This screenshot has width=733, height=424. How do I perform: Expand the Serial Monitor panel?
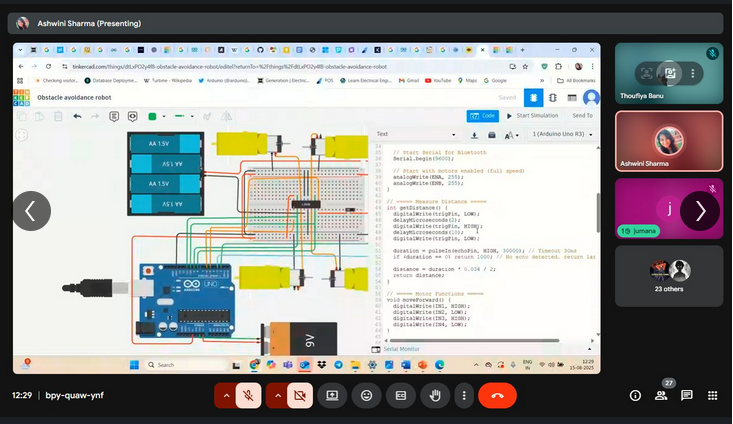point(589,349)
